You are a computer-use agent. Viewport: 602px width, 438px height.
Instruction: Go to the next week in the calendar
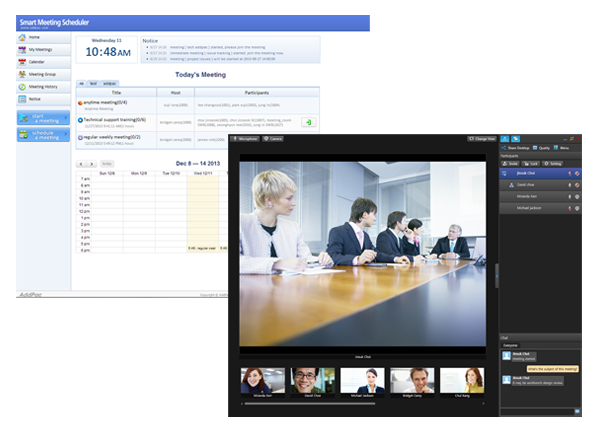coord(91,164)
